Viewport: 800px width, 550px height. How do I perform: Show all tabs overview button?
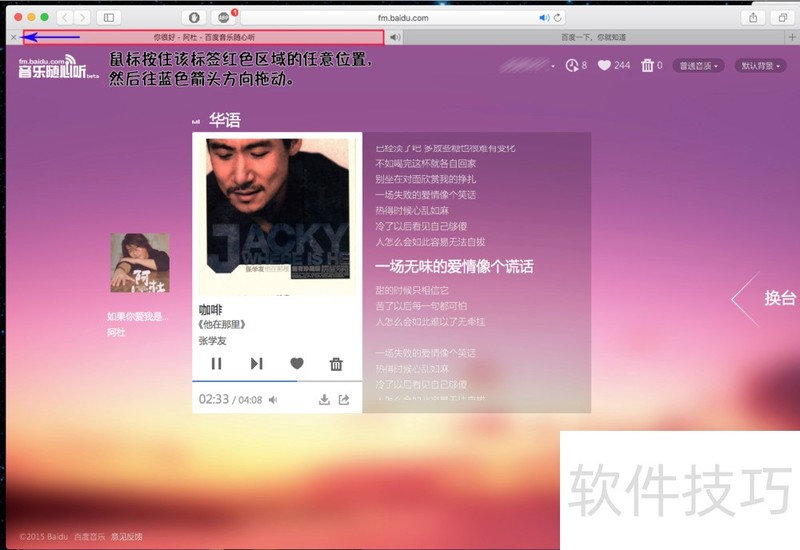coord(782,17)
